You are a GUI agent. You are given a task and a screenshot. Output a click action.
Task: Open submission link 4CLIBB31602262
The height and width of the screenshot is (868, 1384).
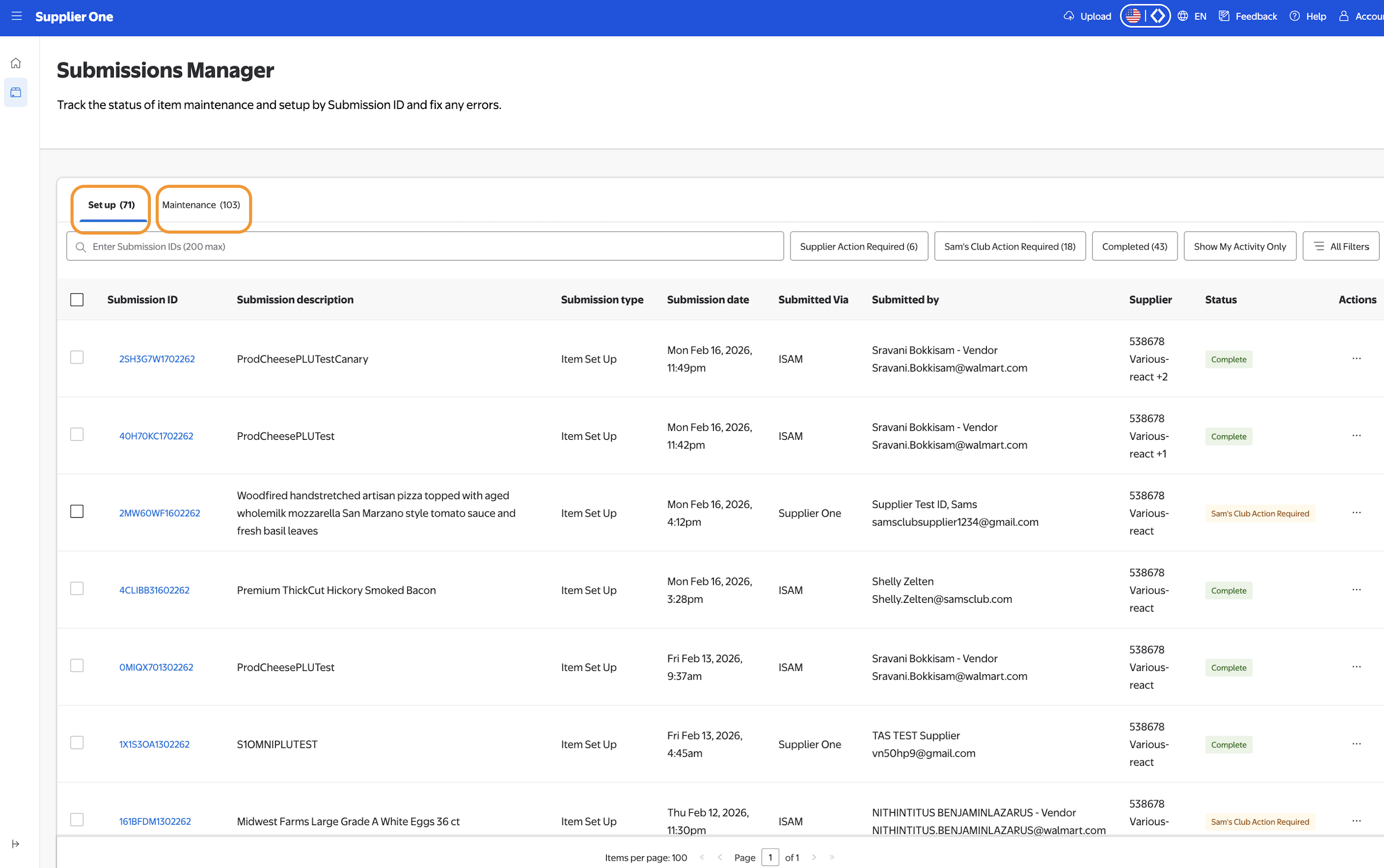[x=154, y=590]
